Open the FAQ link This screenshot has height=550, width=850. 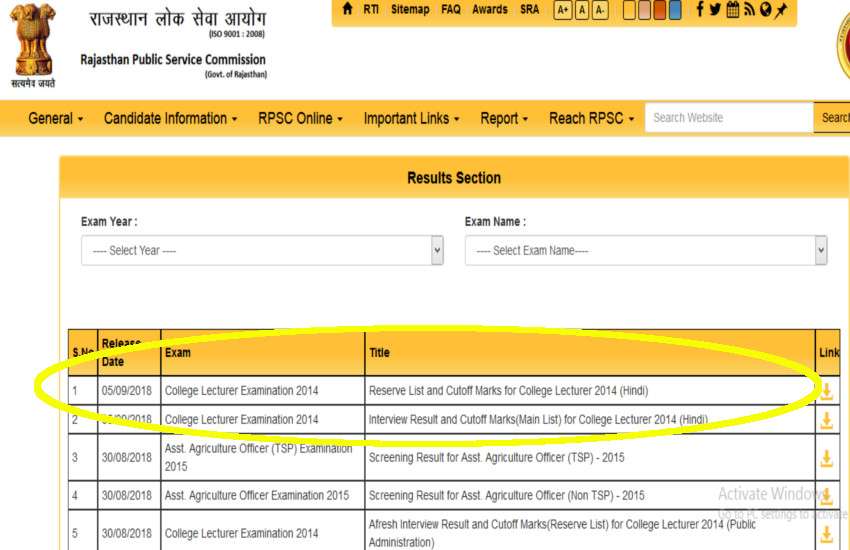coord(451,10)
